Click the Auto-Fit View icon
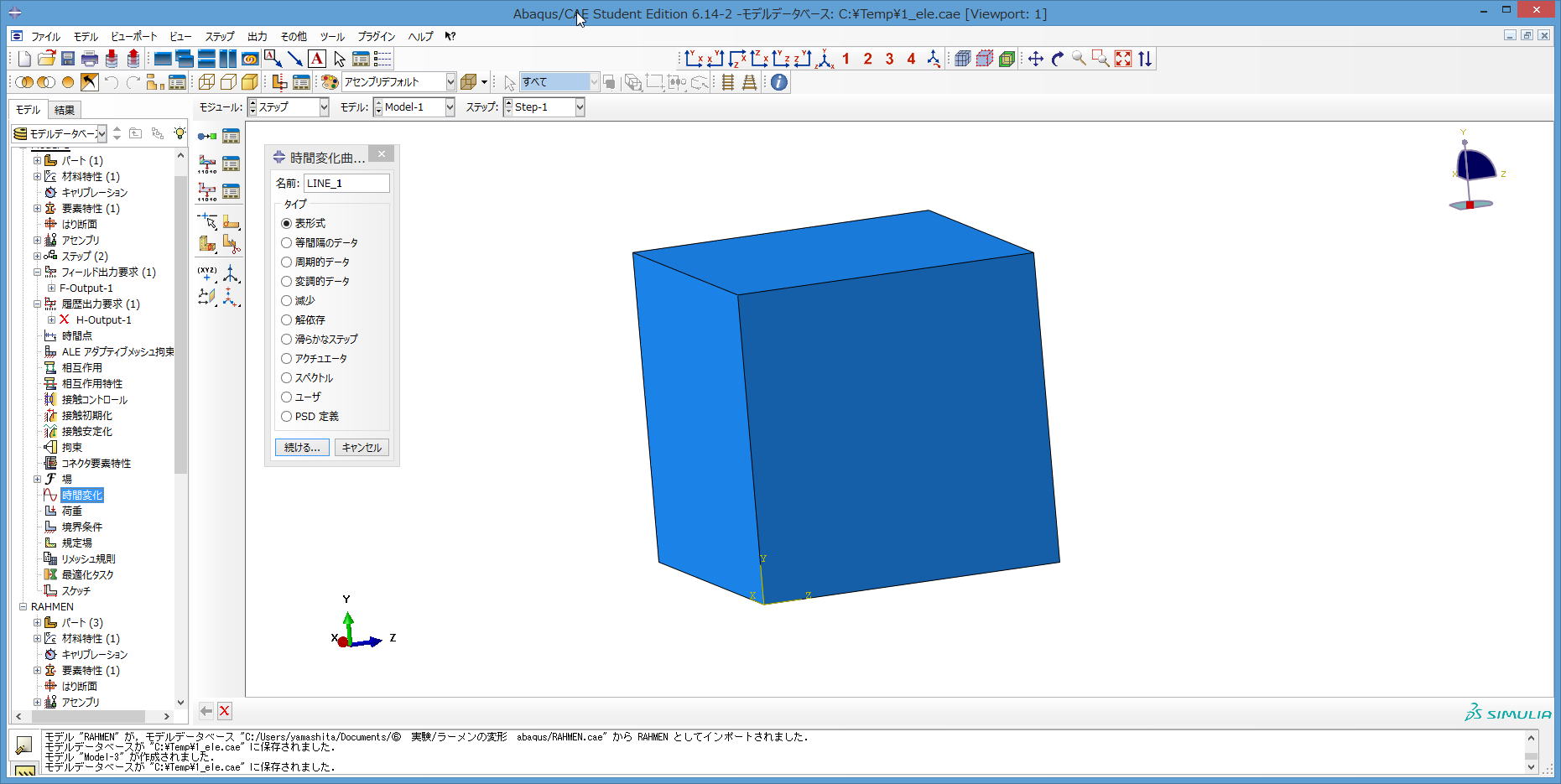Screen dimensions: 1561x784 pos(1123,59)
